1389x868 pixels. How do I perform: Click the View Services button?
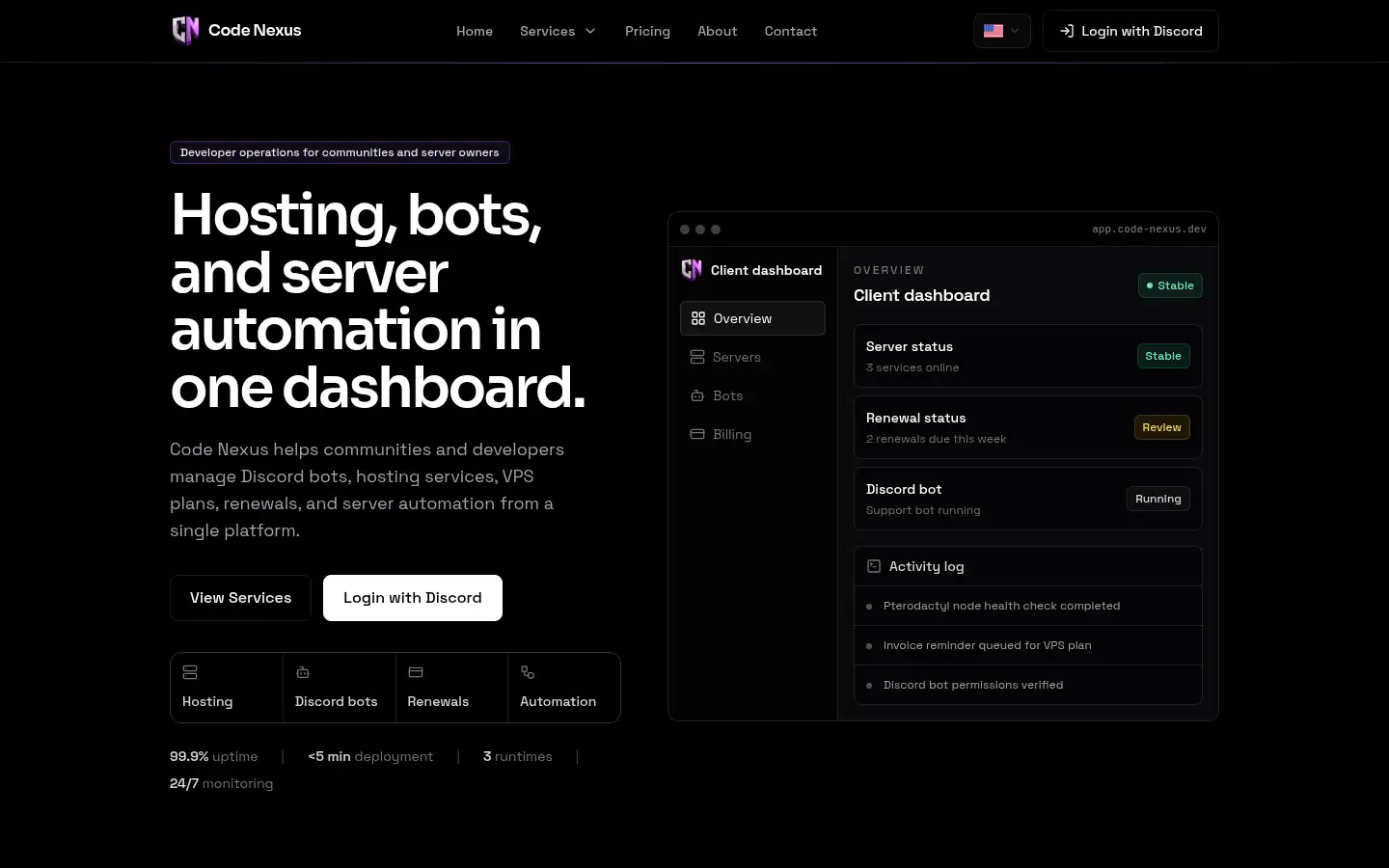click(240, 598)
